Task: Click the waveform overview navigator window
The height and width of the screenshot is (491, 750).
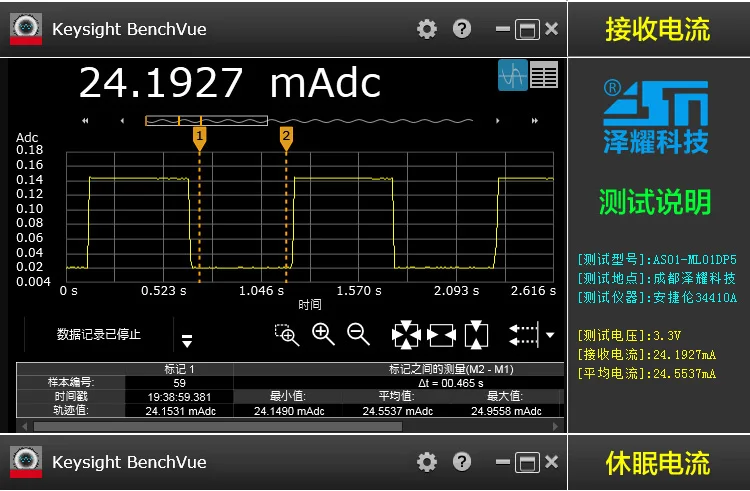Action: pos(206,121)
